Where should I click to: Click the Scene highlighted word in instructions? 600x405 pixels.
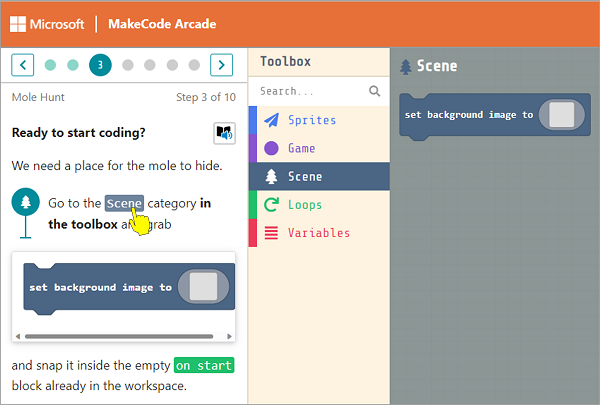click(124, 203)
